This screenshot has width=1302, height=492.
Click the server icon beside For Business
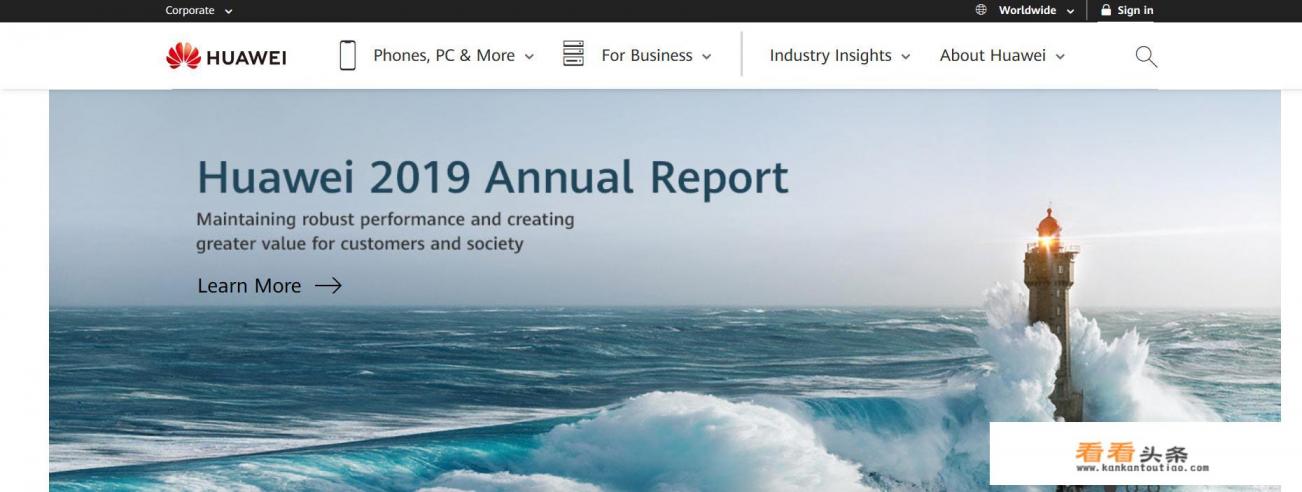click(573, 54)
